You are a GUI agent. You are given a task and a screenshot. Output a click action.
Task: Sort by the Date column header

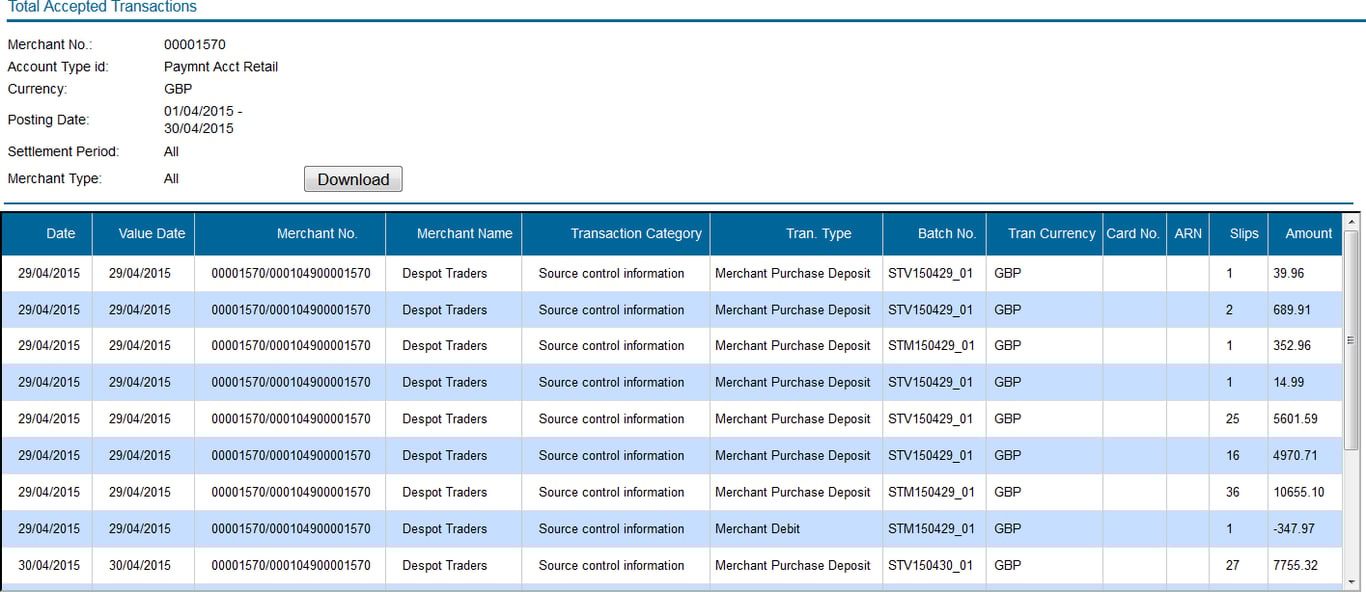click(x=61, y=234)
